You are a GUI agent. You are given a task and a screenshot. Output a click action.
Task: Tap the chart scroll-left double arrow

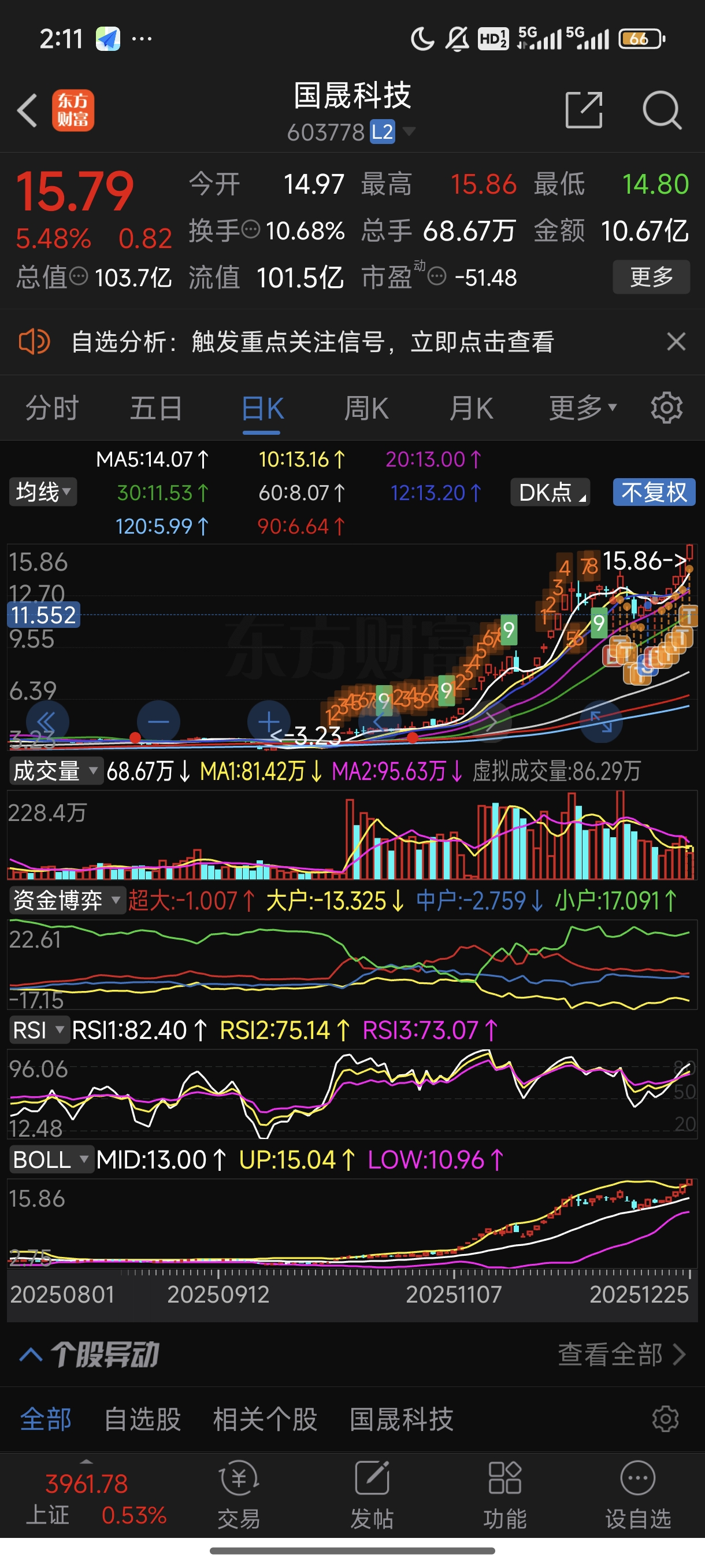coord(46,722)
